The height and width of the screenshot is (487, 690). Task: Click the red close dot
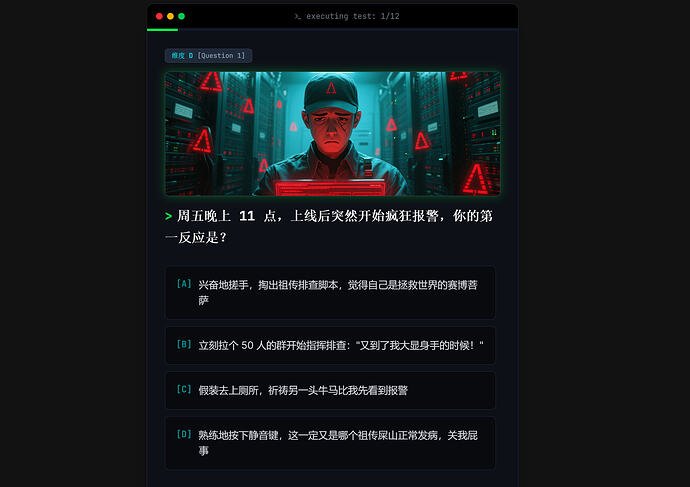(159, 16)
